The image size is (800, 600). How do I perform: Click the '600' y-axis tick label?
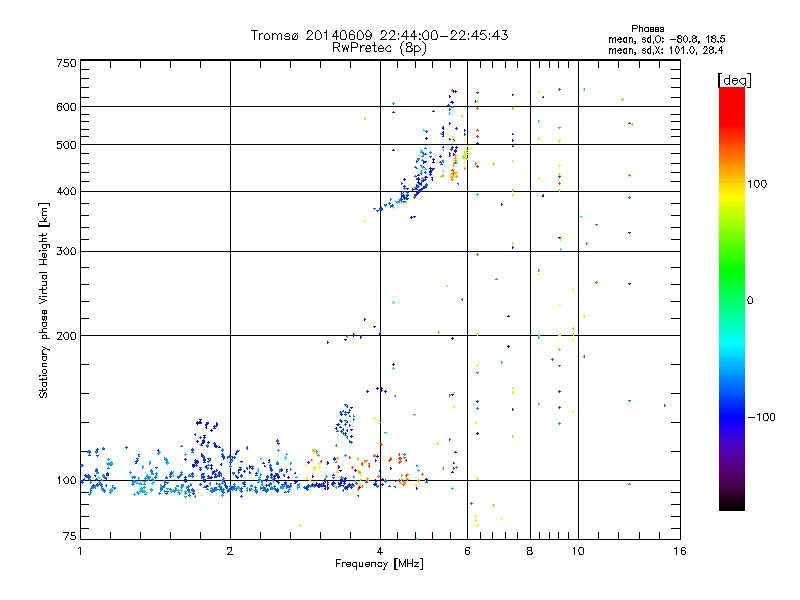click(66, 107)
